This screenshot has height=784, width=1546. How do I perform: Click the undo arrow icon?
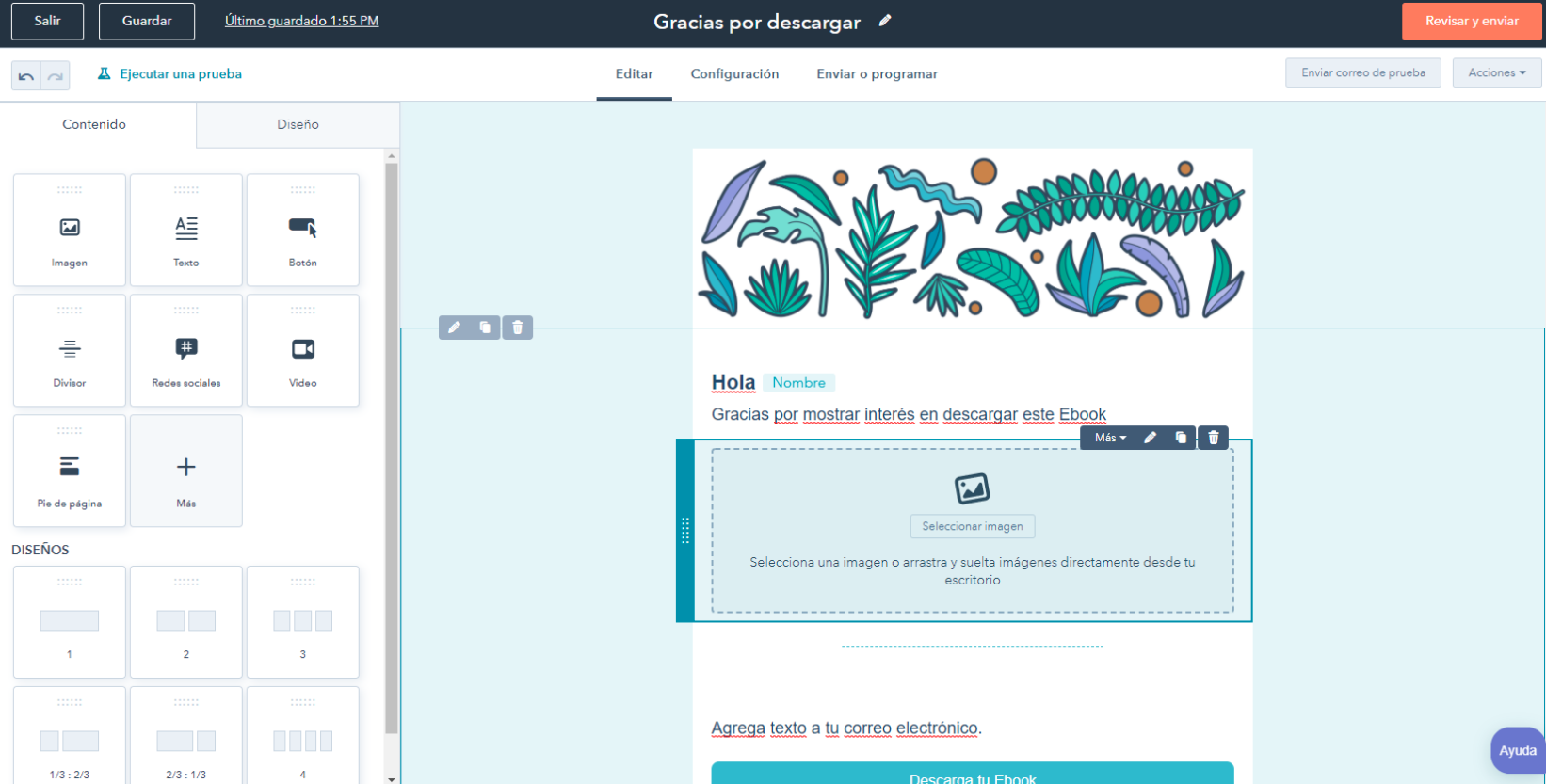[x=26, y=76]
